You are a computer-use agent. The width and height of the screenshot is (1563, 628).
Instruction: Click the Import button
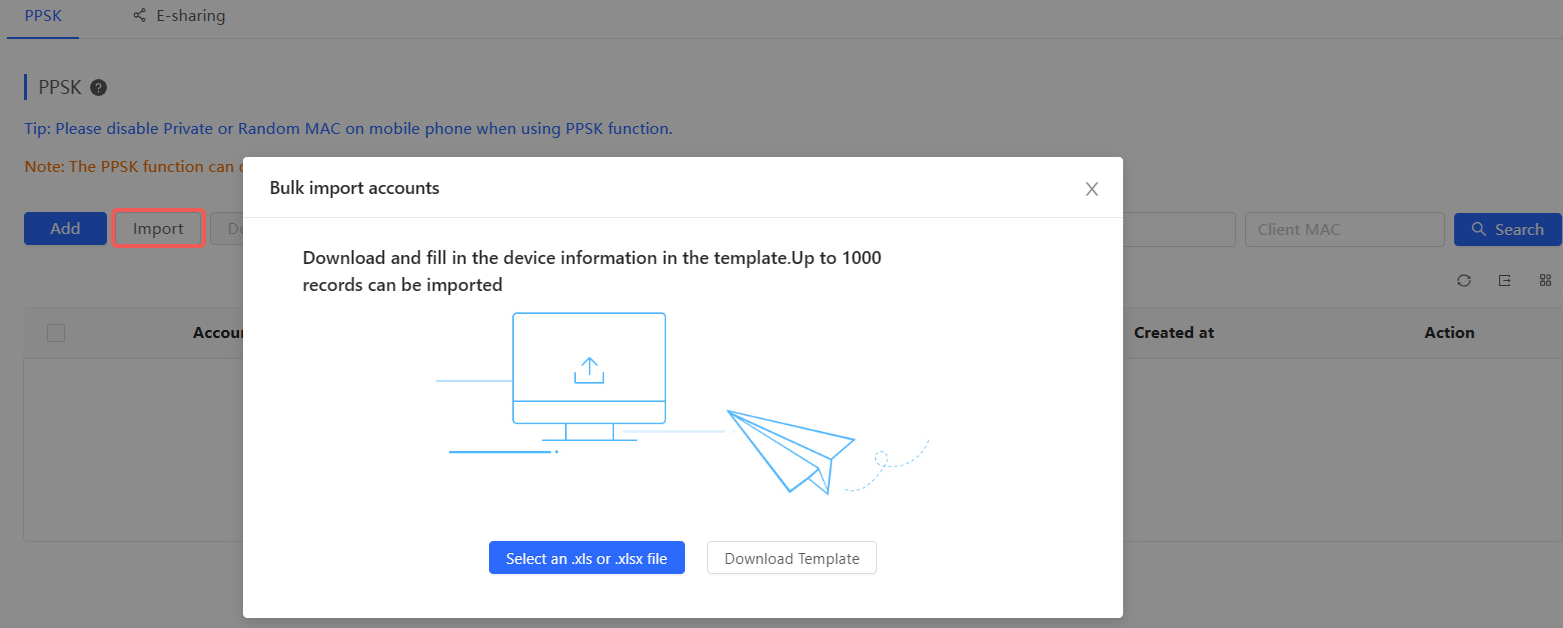click(158, 229)
